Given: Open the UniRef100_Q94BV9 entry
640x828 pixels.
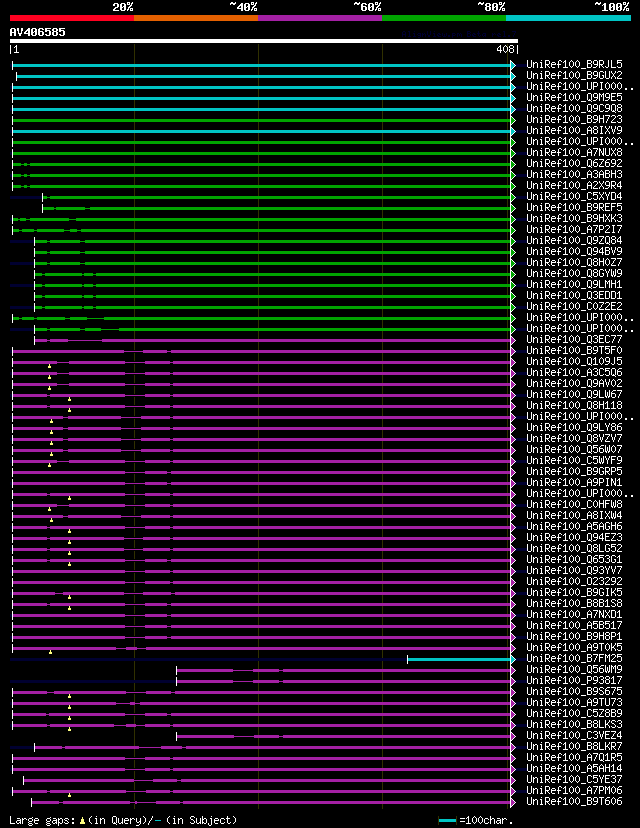Looking at the screenshot, I should pyautogui.click(x=574, y=251).
